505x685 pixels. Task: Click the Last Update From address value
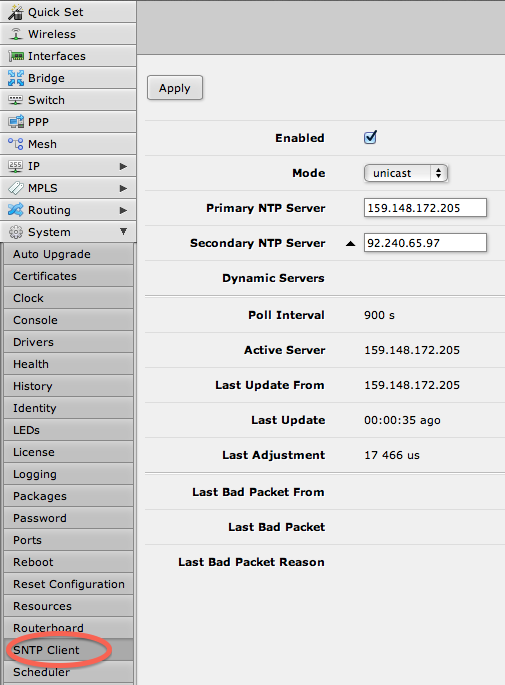[x=412, y=385]
